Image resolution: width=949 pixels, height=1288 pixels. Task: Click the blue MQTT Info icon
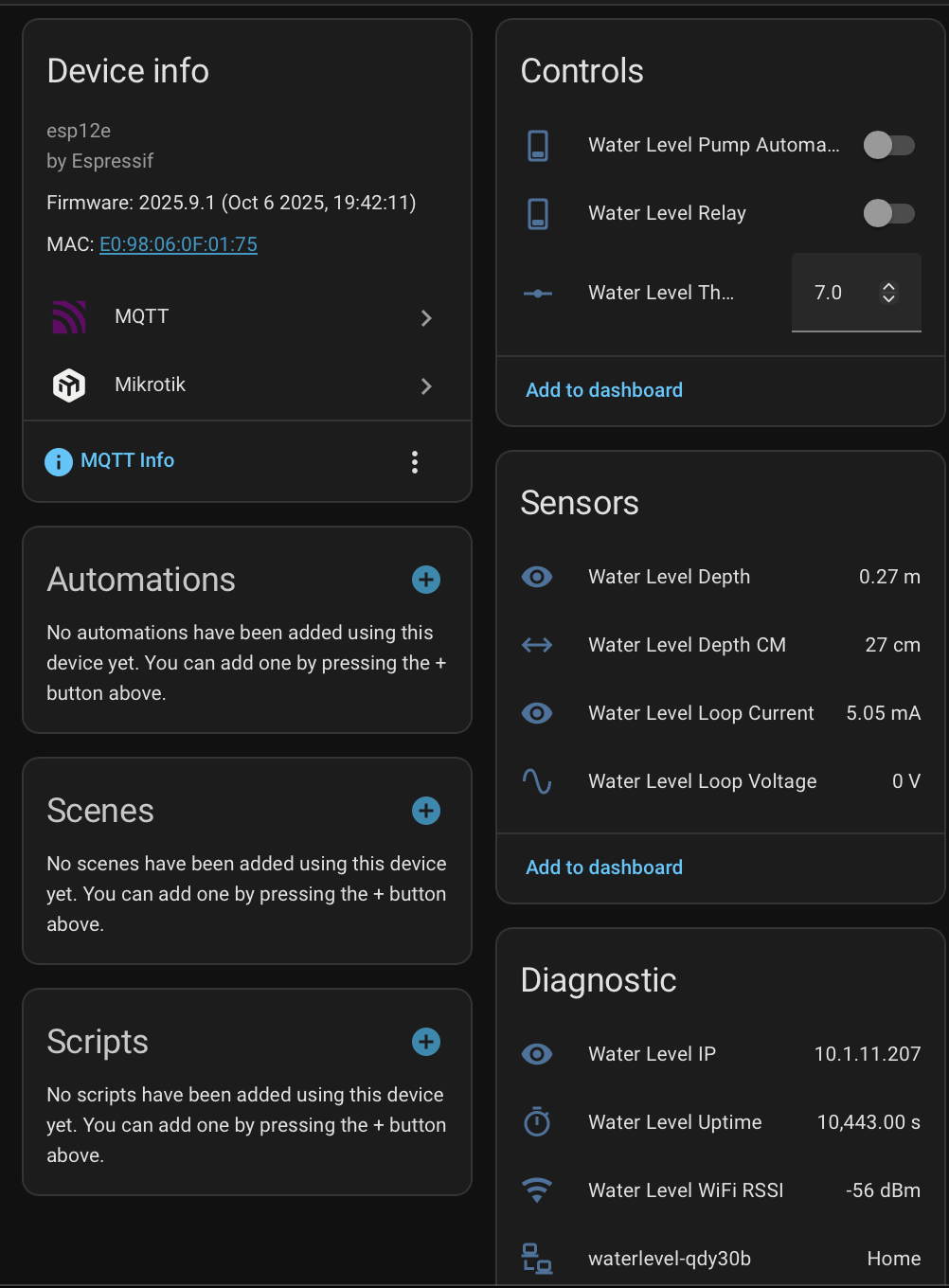coord(59,461)
